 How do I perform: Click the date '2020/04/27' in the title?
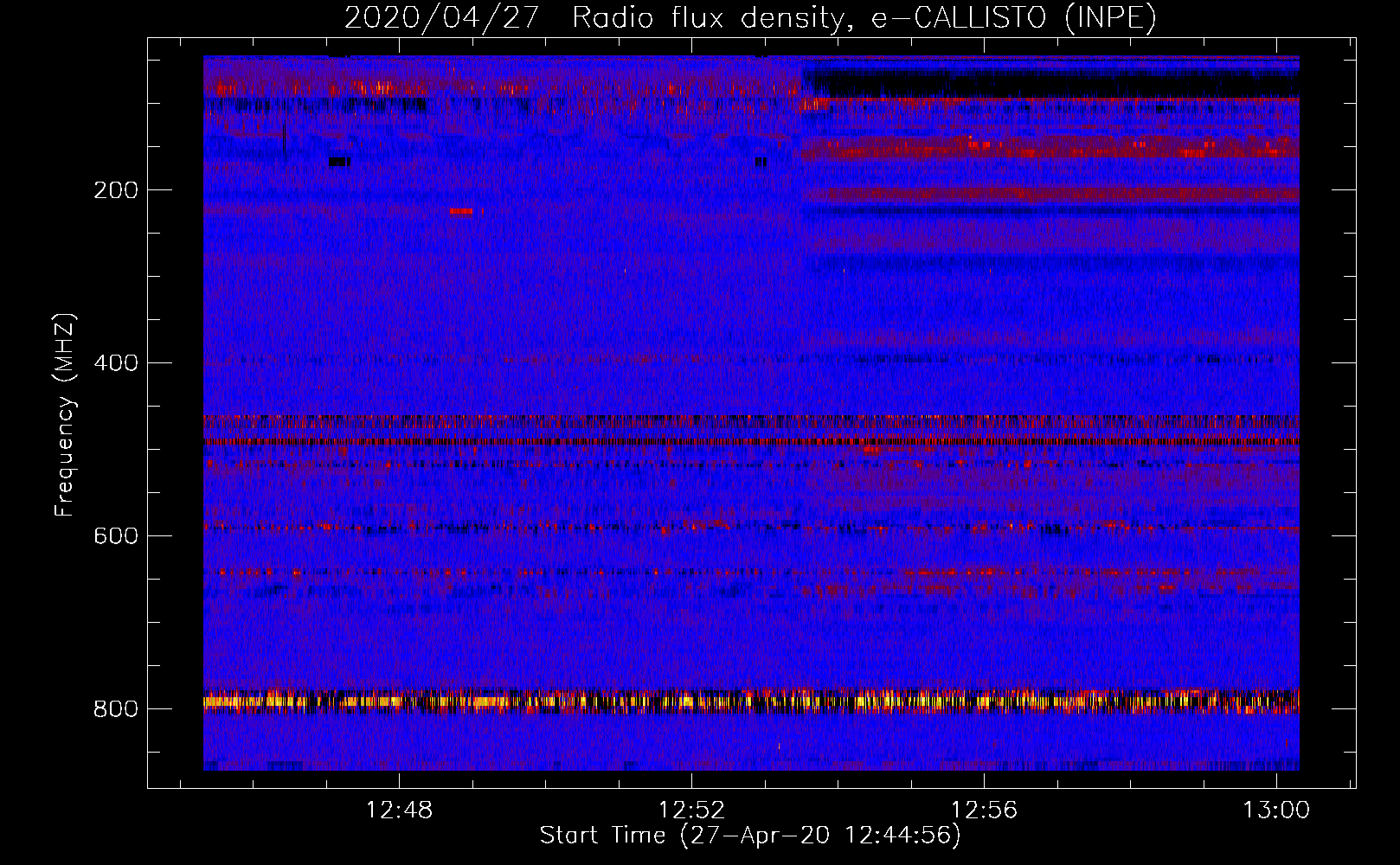pyautogui.click(x=442, y=17)
